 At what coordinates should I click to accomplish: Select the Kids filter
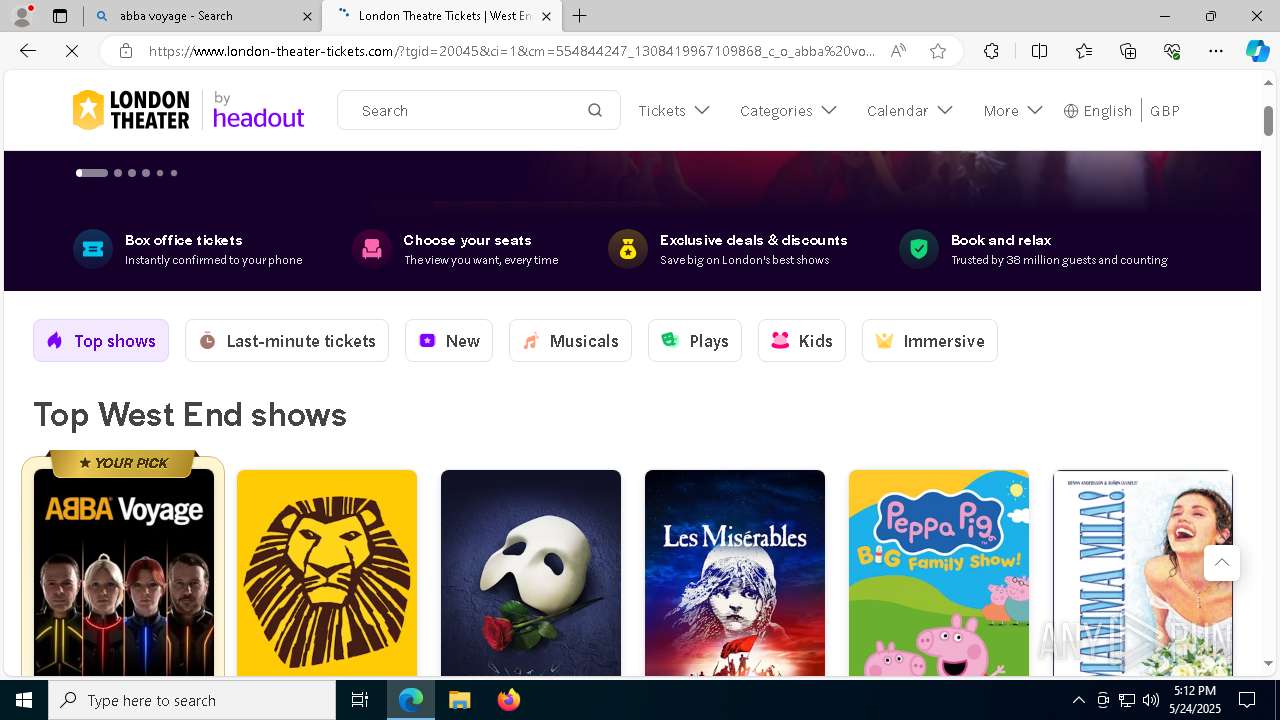tap(802, 341)
